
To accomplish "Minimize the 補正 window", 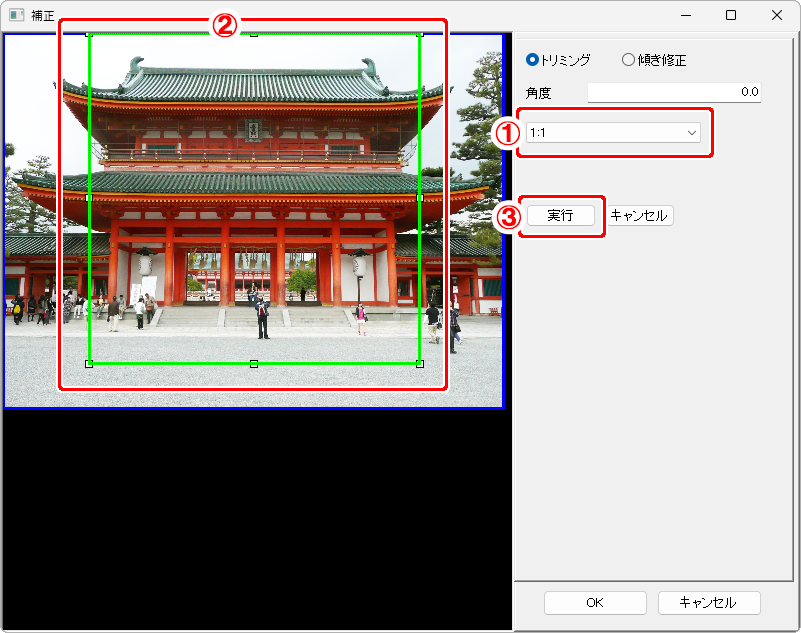I will coord(686,15).
